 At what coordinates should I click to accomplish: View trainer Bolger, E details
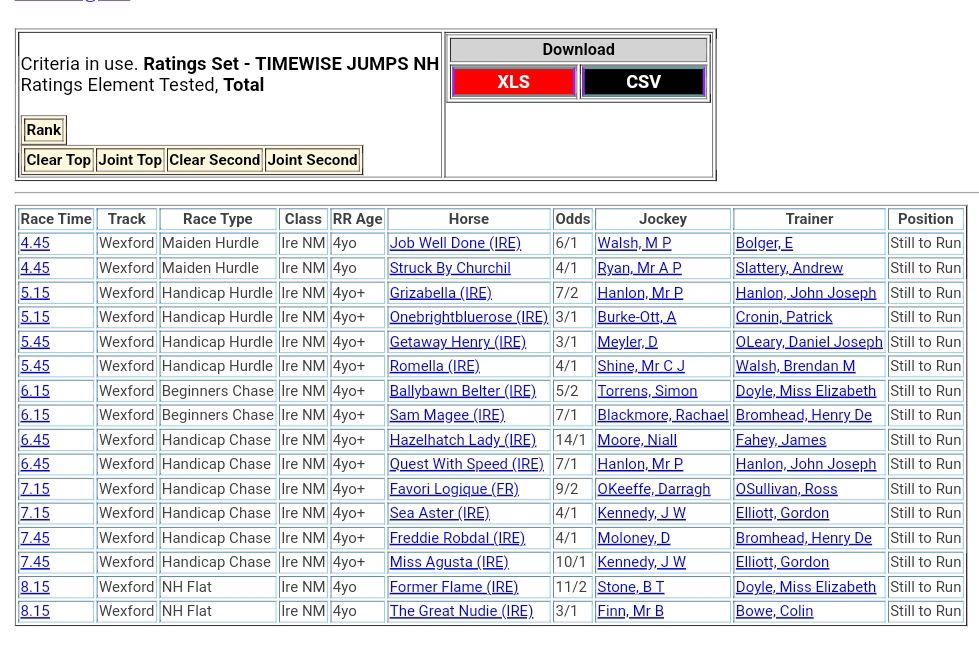coord(764,243)
